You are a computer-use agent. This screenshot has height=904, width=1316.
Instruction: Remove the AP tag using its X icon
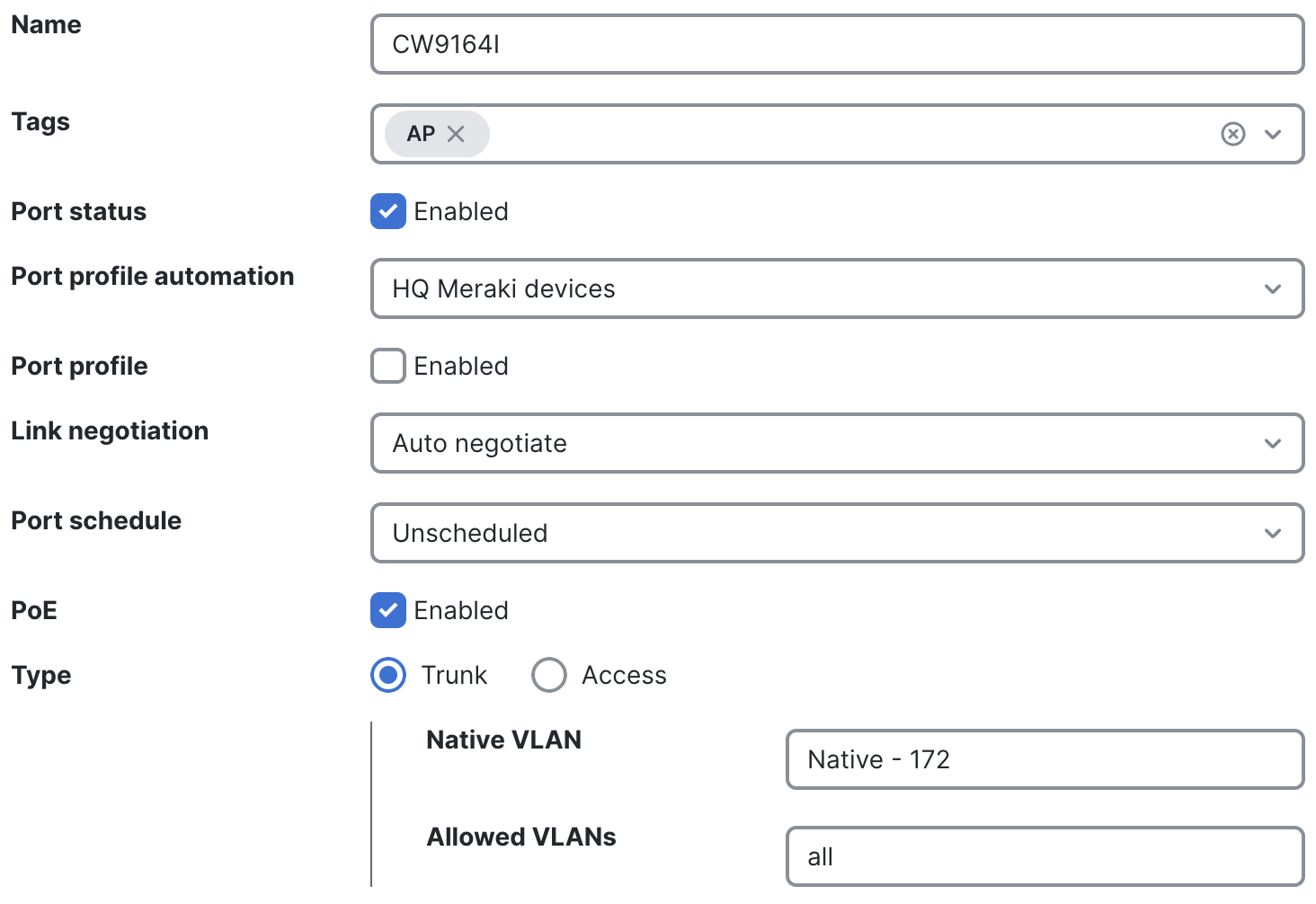coord(458,133)
